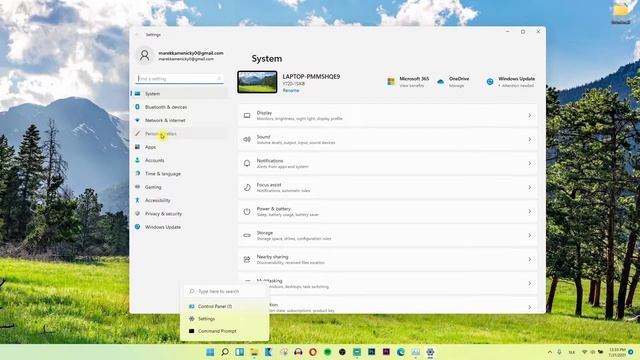Select Settings in the popup list
The width and height of the screenshot is (640, 360).
tap(224, 319)
